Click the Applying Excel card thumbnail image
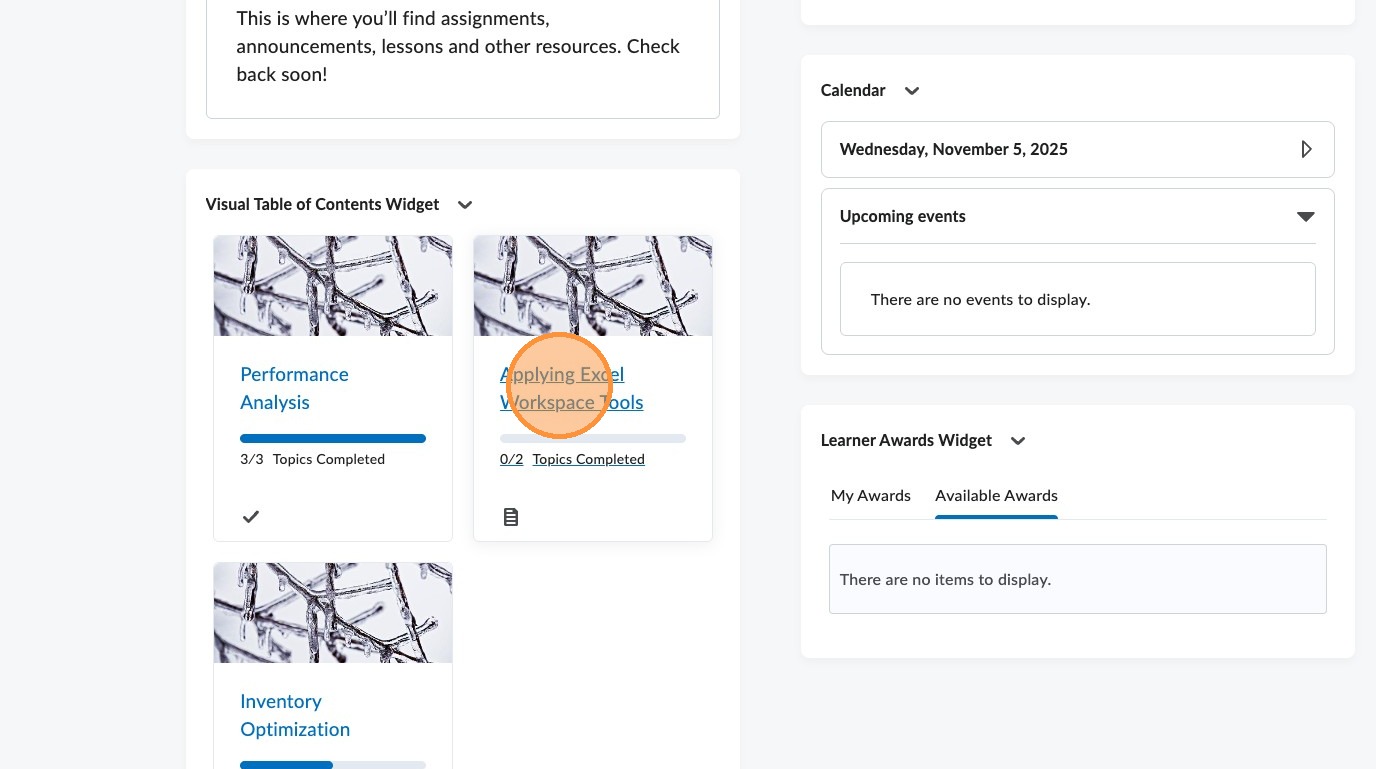The height and width of the screenshot is (769, 1376). [593, 286]
